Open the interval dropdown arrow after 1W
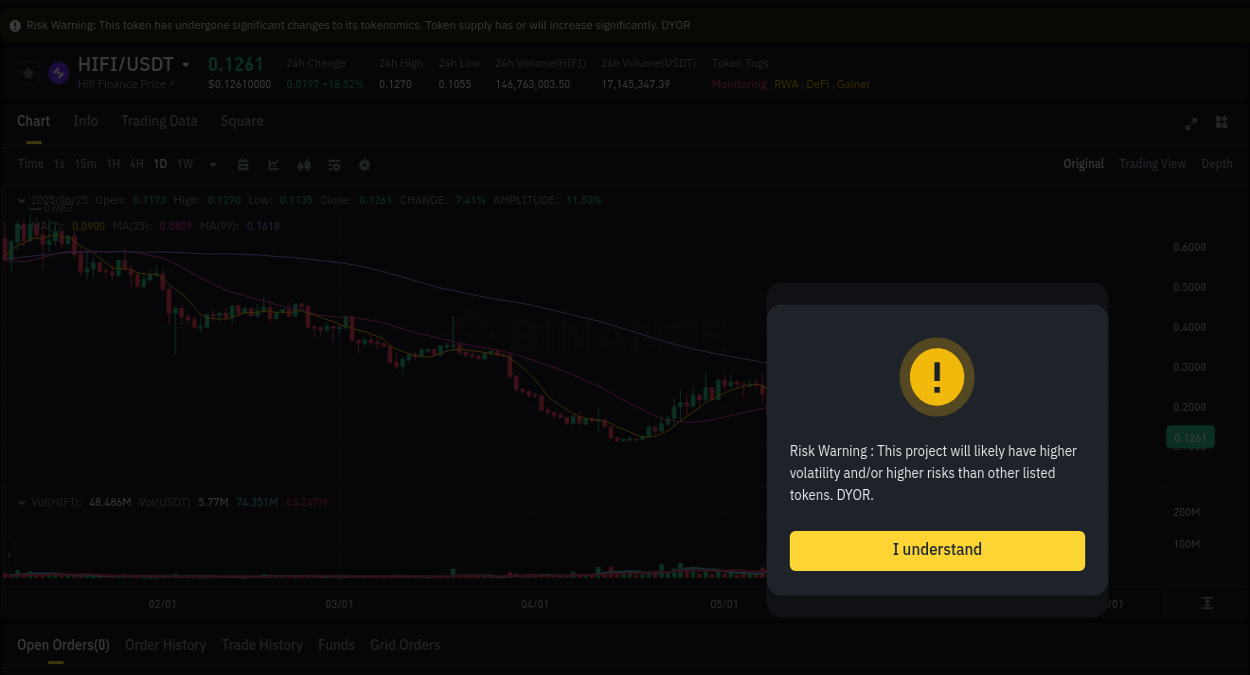 [x=212, y=164]
